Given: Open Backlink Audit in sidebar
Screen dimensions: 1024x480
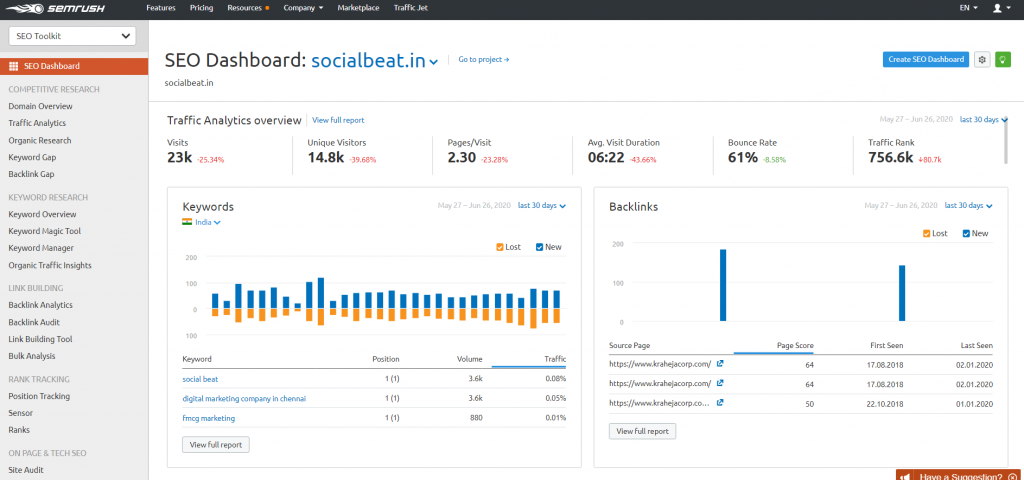Looking at the screenshot, I should point(34,322).
